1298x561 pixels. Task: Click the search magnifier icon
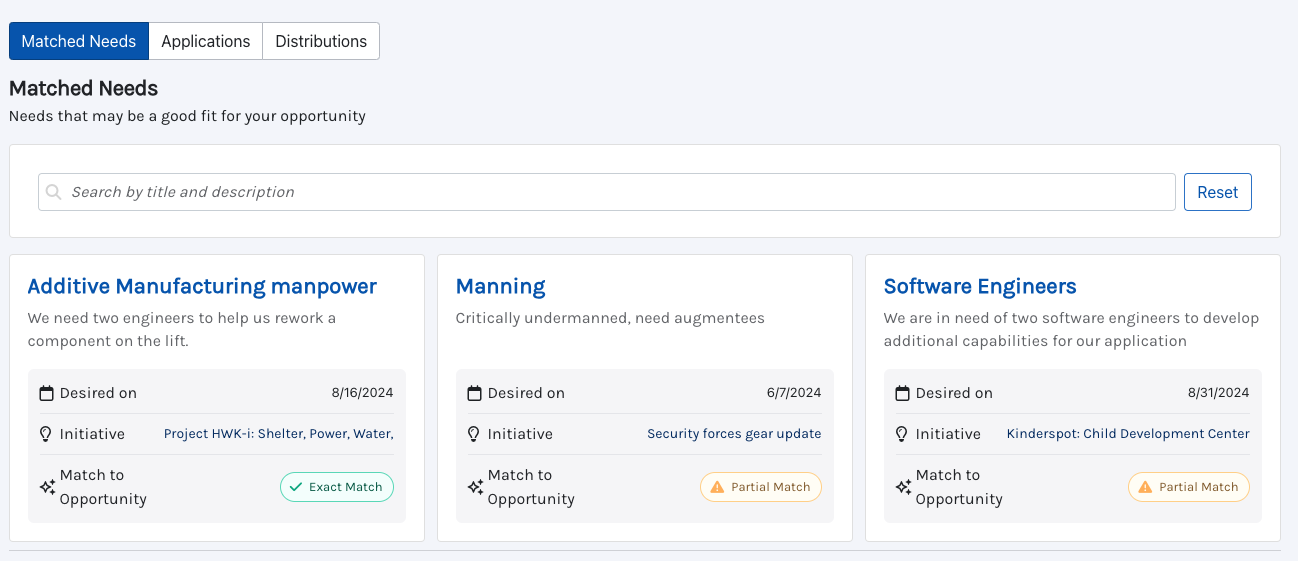pyautogui.click(x=54, y=192)
